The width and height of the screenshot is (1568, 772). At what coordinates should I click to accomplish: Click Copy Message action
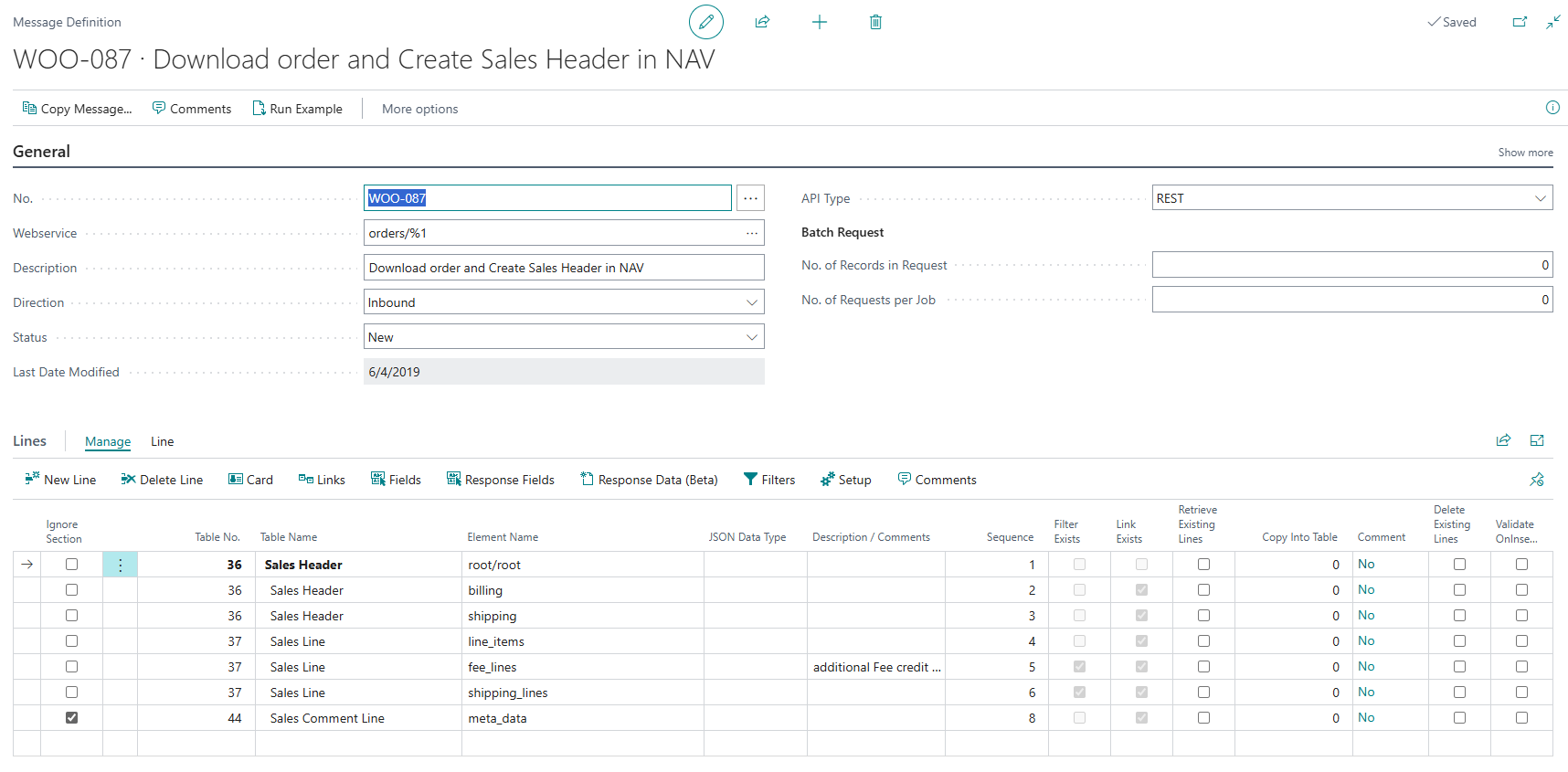(77, 109)
